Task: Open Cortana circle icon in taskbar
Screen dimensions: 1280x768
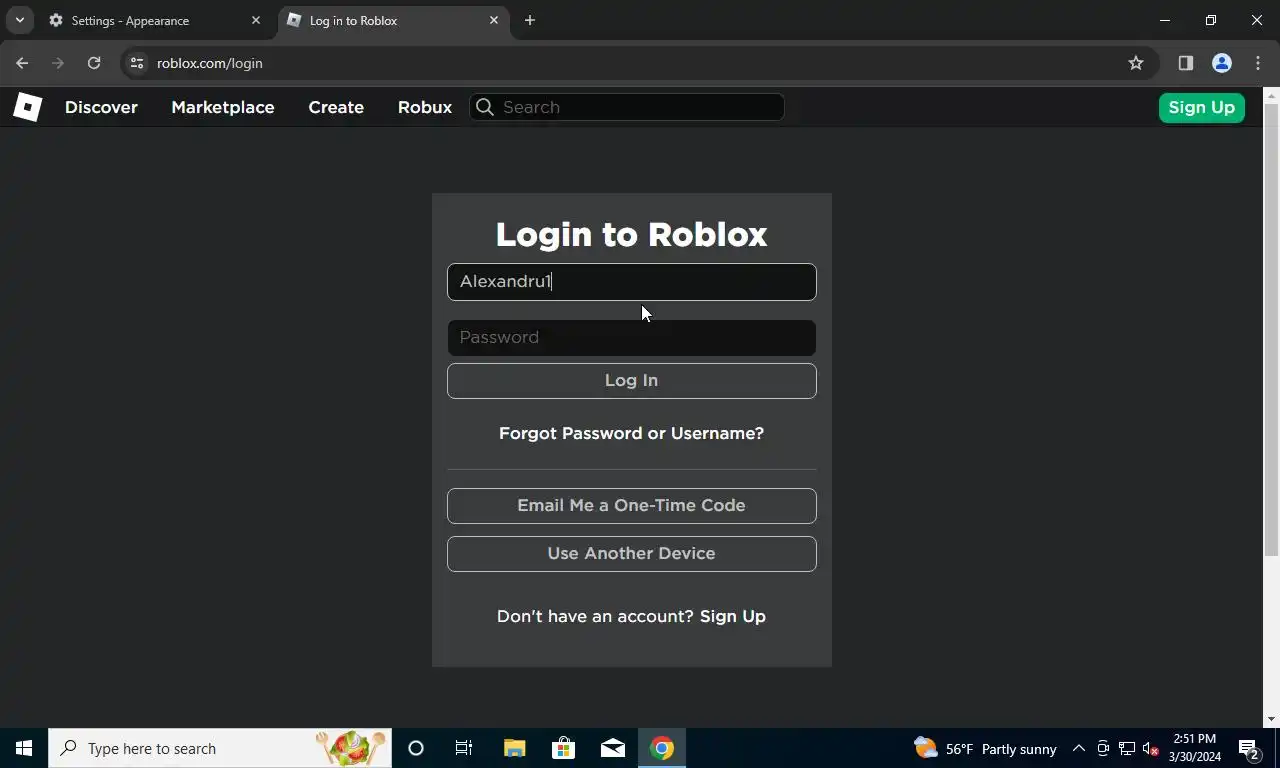Action: click(x=416, y=748)
